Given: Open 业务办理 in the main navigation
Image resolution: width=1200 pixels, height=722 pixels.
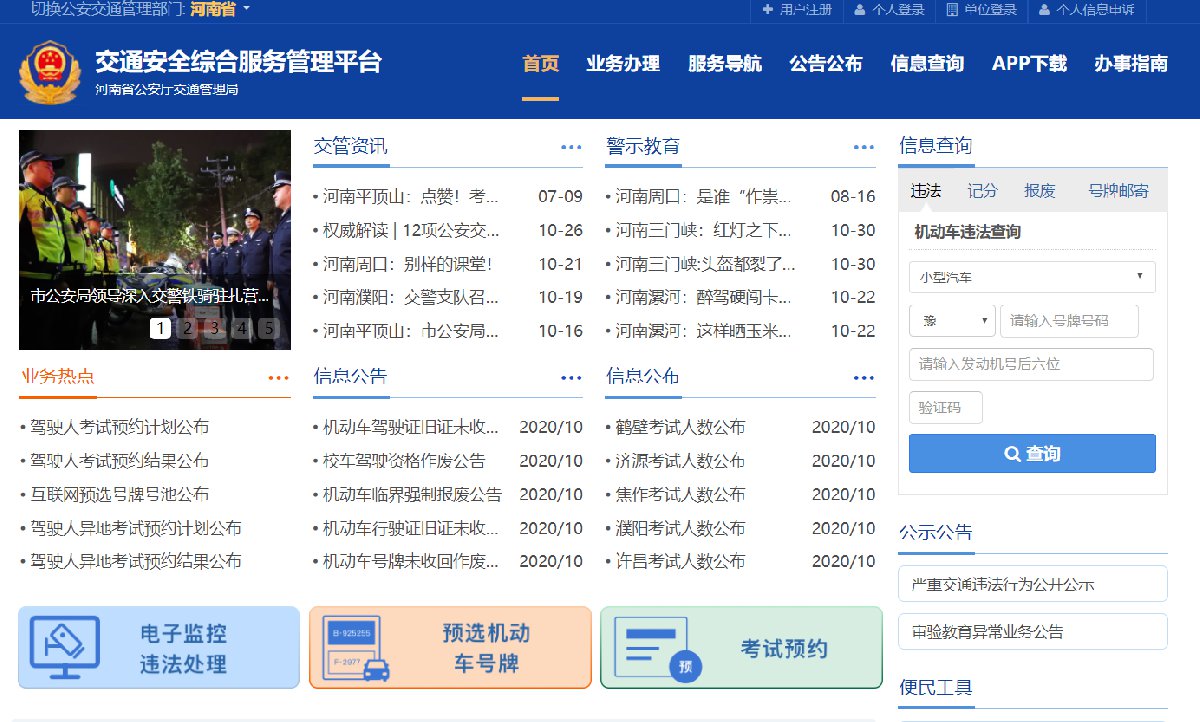Looking at the screenshot, I should coord(623,64).
